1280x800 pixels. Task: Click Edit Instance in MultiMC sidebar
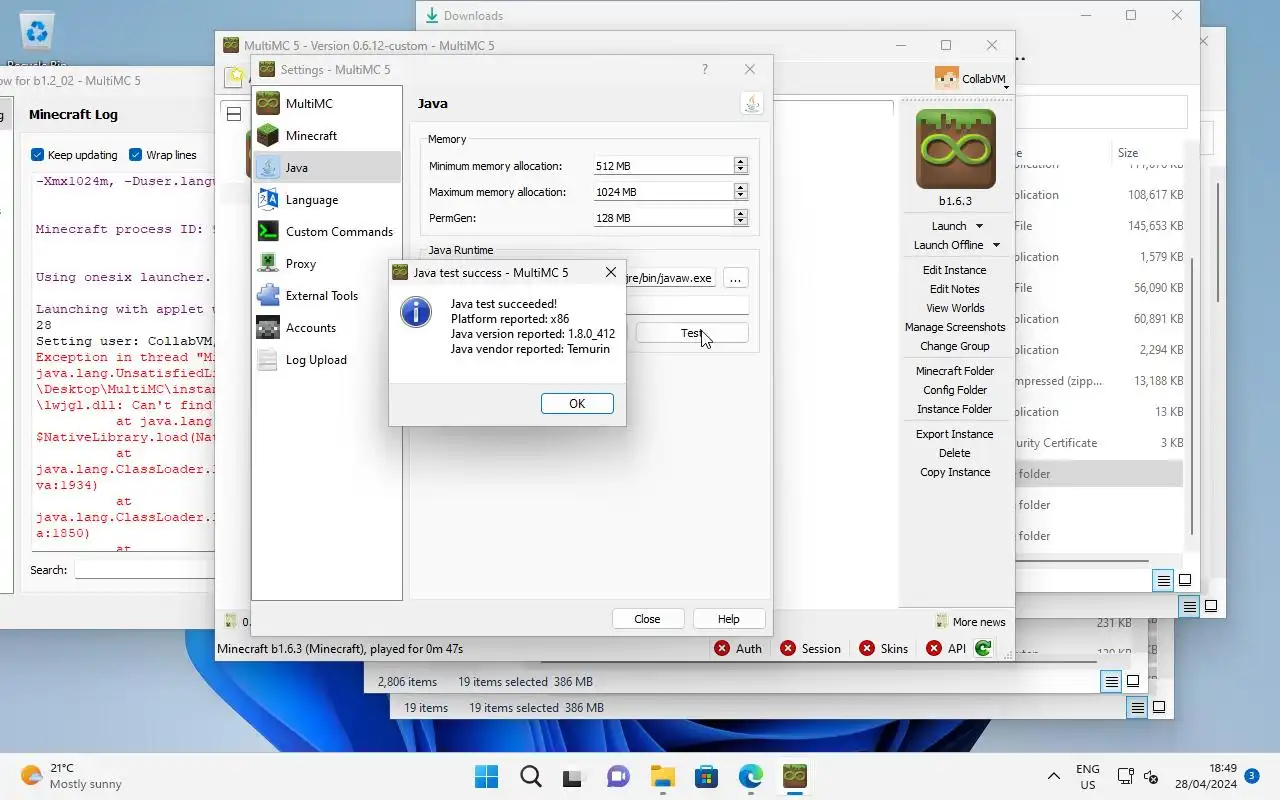(954, 270)
